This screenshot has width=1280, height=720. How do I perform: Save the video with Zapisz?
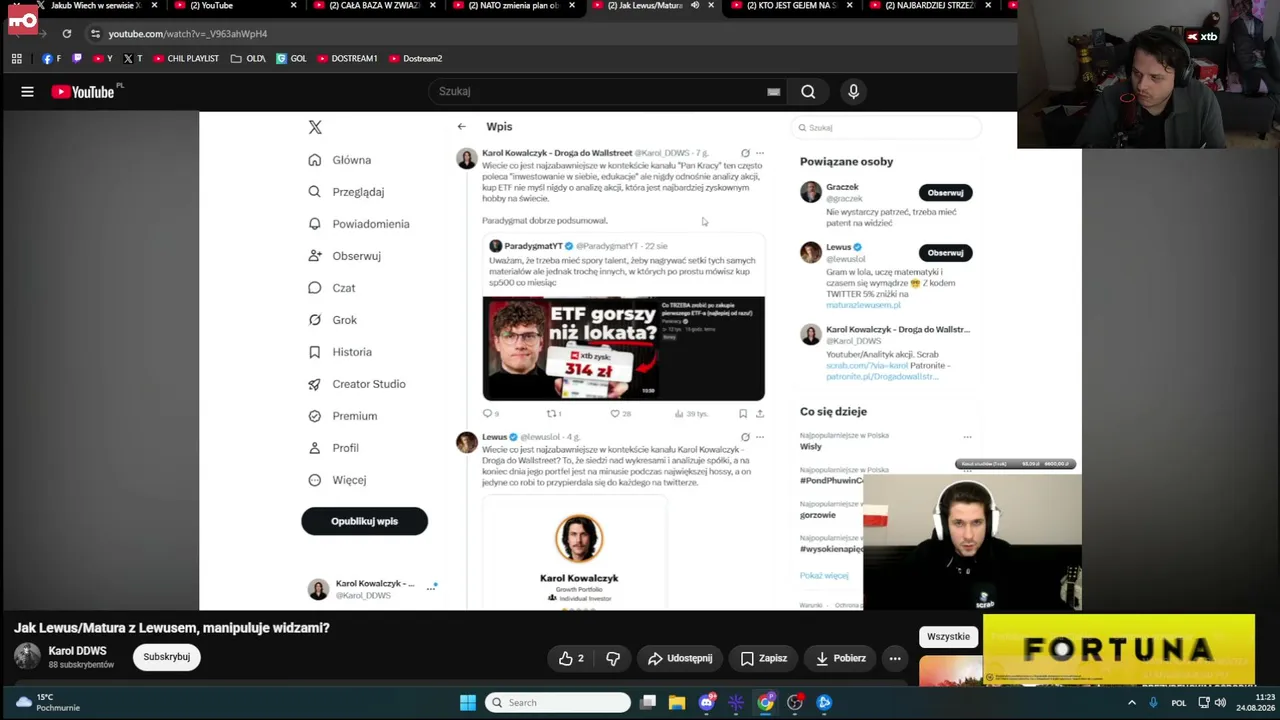click(x=764, y=658)
